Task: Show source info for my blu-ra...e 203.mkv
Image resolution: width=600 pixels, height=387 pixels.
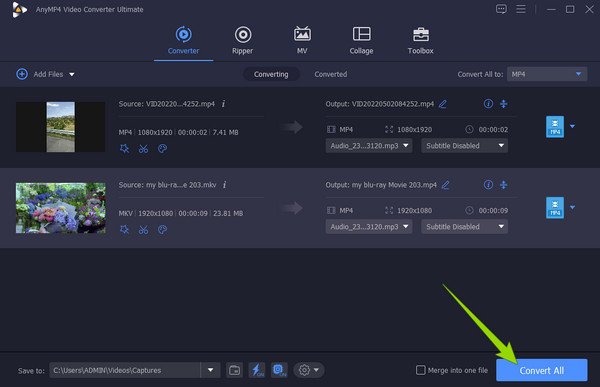Action: click(225, 185)
